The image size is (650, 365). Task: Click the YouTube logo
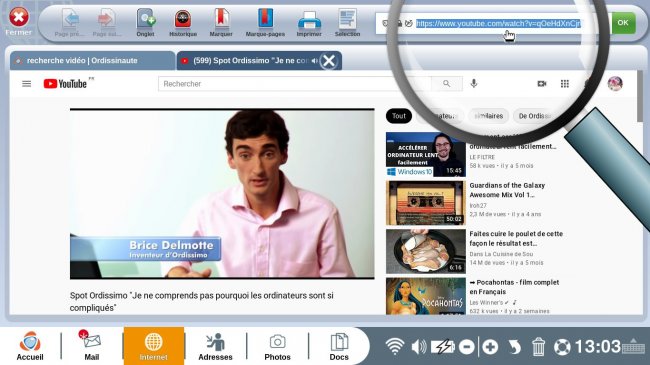pos(65,84)
